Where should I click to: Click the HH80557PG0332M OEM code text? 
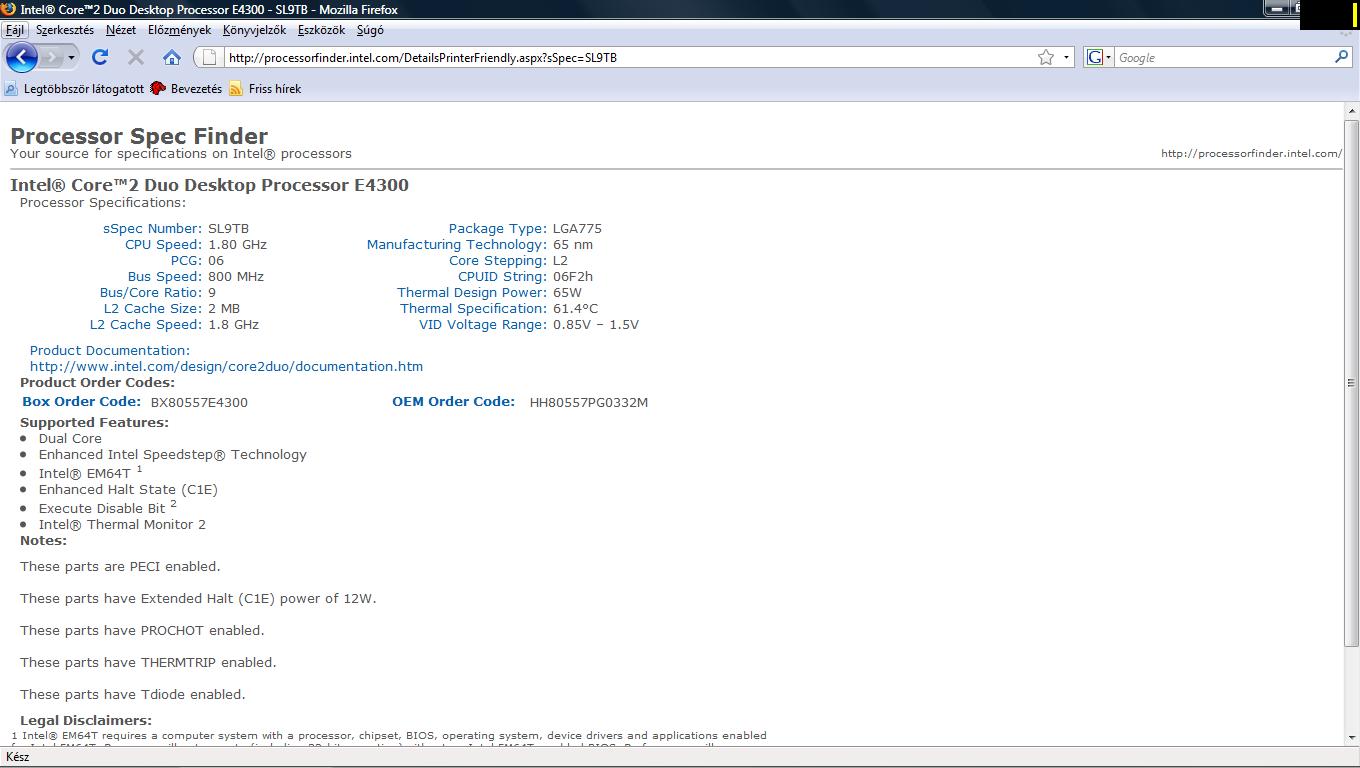(x=589, y=402)
